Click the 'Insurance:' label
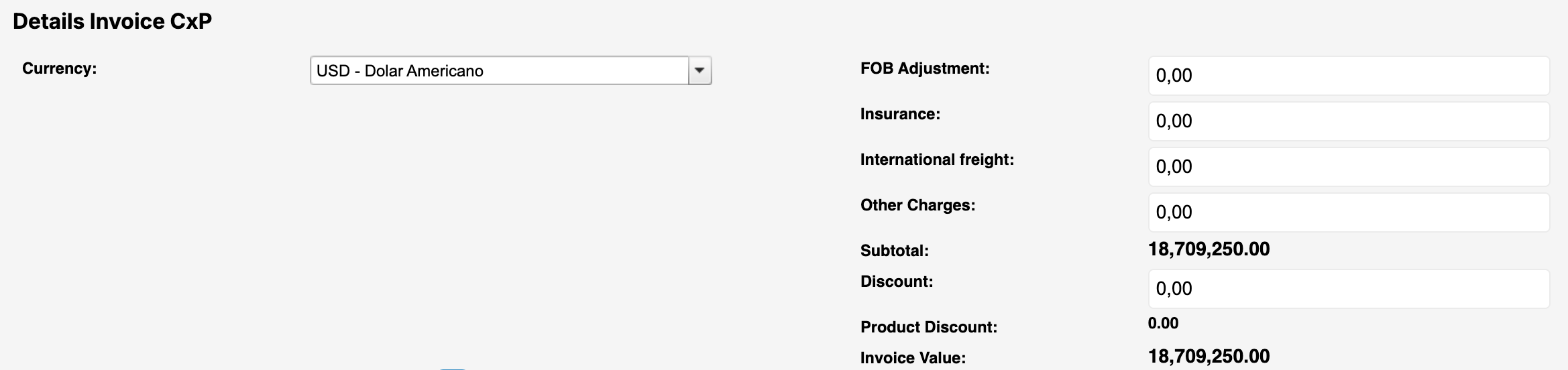Viewport: 1568px width, 370px height. 900,114
